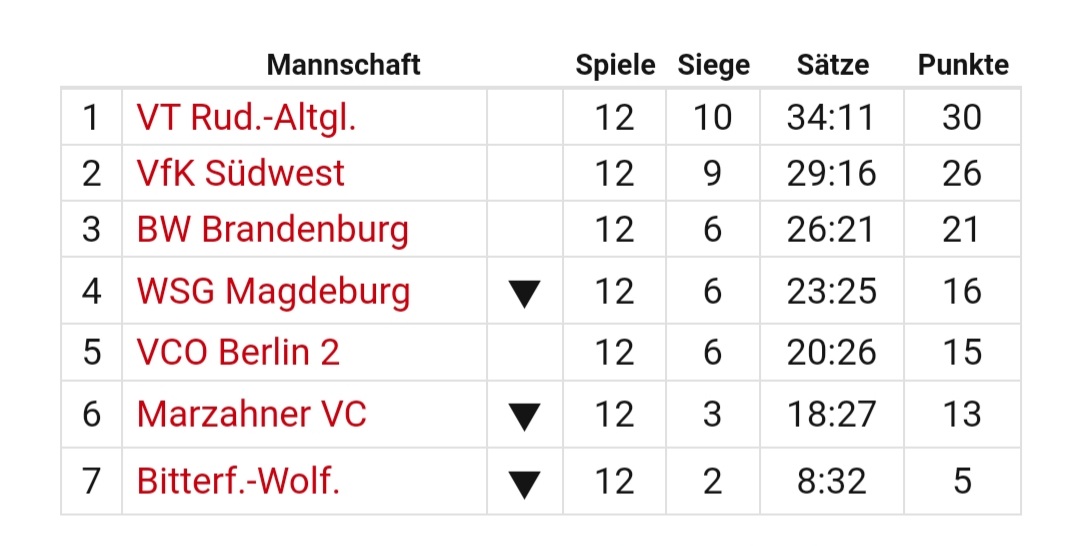Select the BW Brandenburg team link
This screenshot has height=546, width=1080.
(x=272, y=230)
